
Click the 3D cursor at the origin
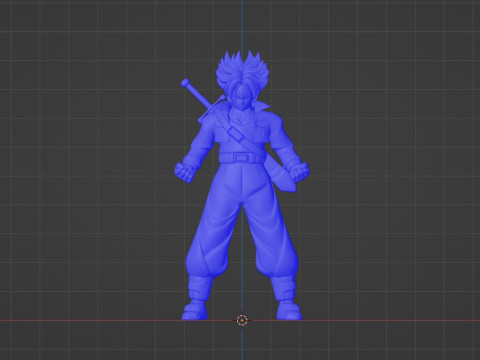point(242,320)
